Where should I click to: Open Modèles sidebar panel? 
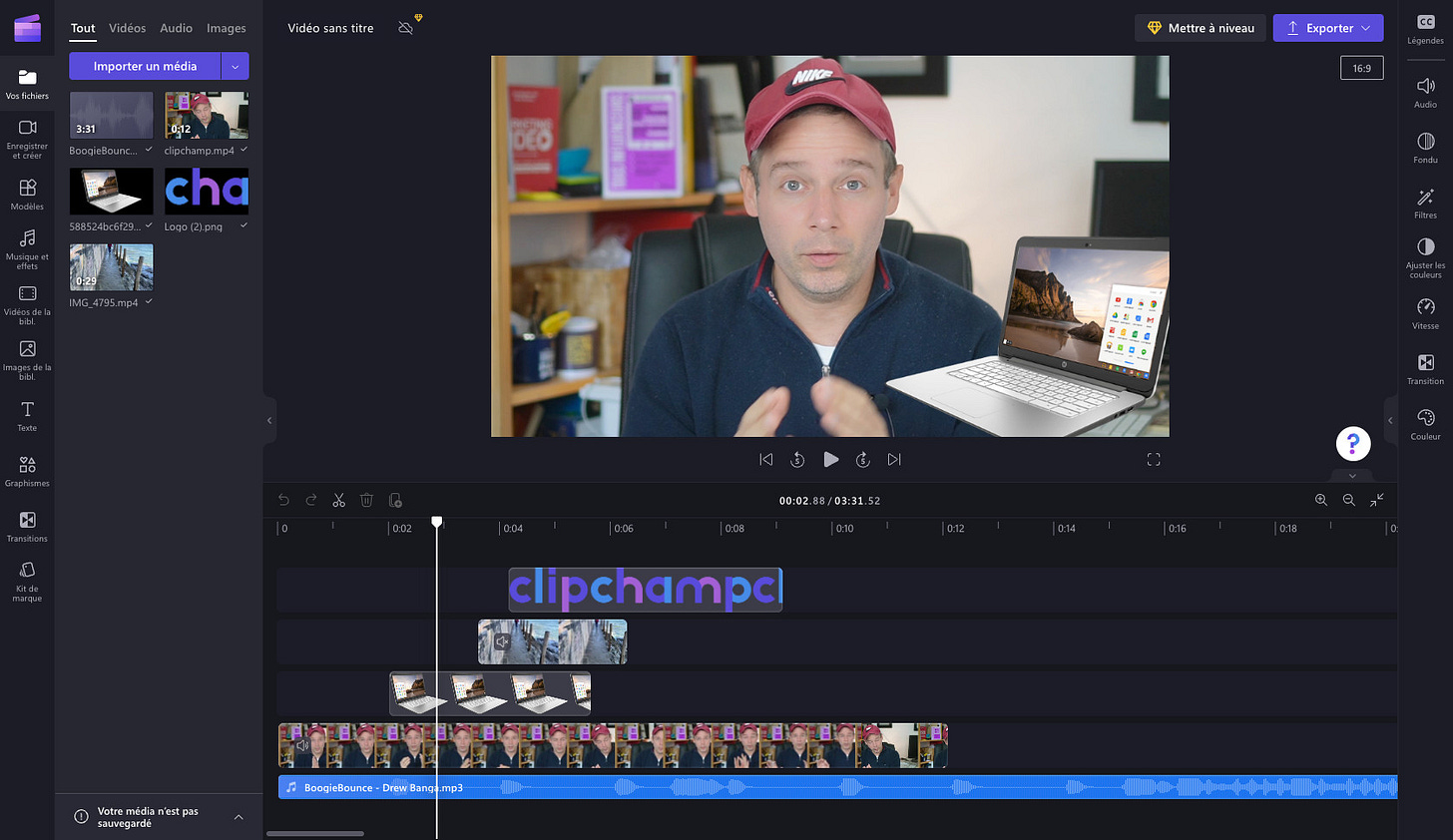point(27,195)
